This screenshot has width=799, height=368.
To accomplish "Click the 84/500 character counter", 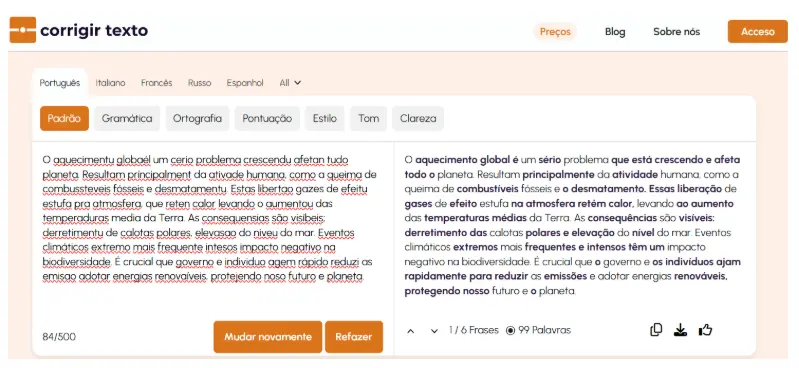I will (x=59, y=336).
